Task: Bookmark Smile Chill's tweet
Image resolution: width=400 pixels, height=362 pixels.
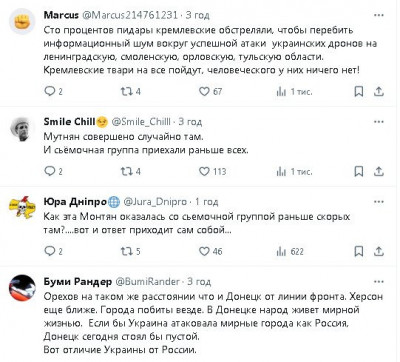Action: [x=359, y=171]
